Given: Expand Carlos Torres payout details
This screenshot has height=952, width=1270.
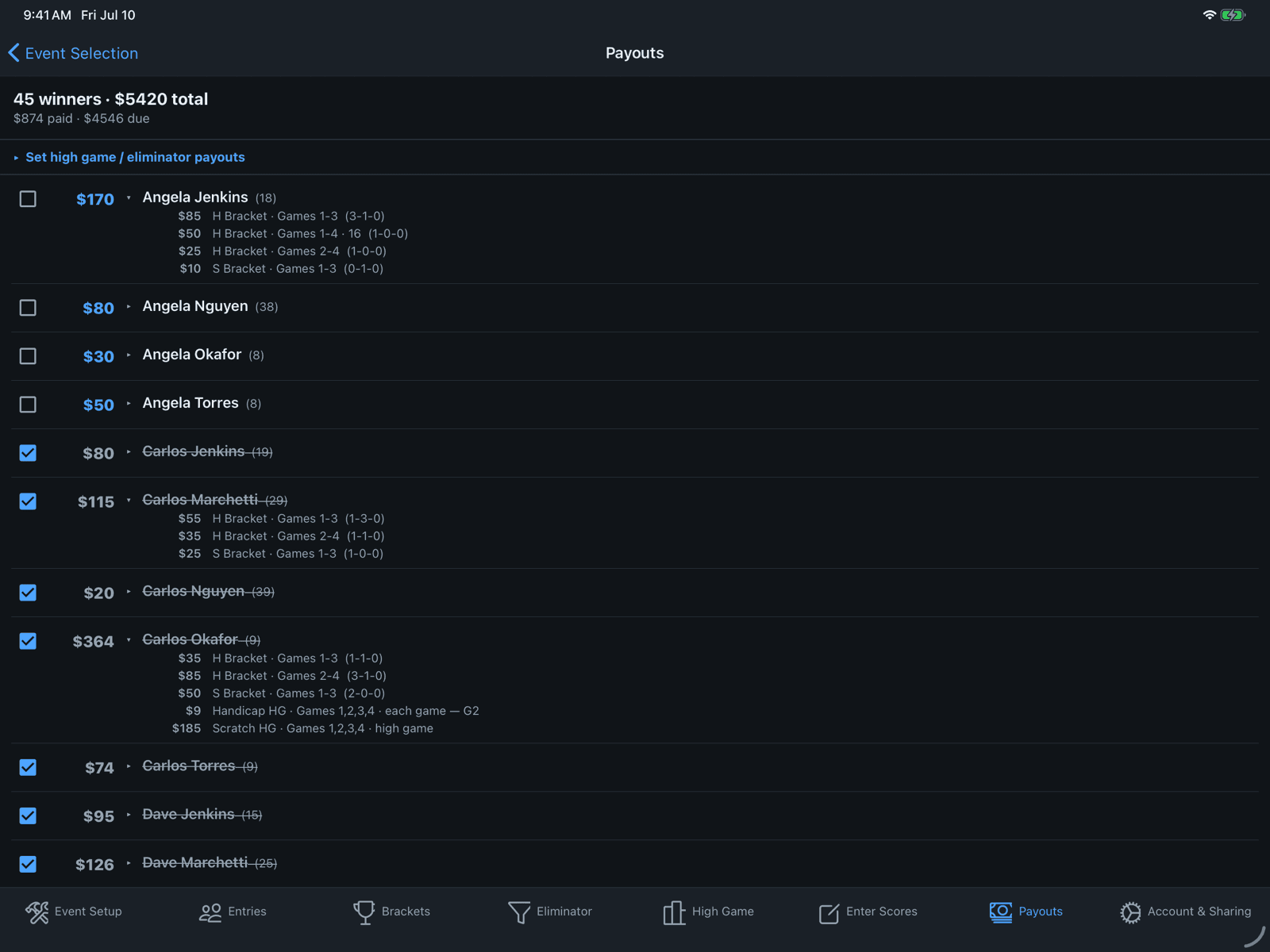Looking at the screenshot, I should pos(129,766).
